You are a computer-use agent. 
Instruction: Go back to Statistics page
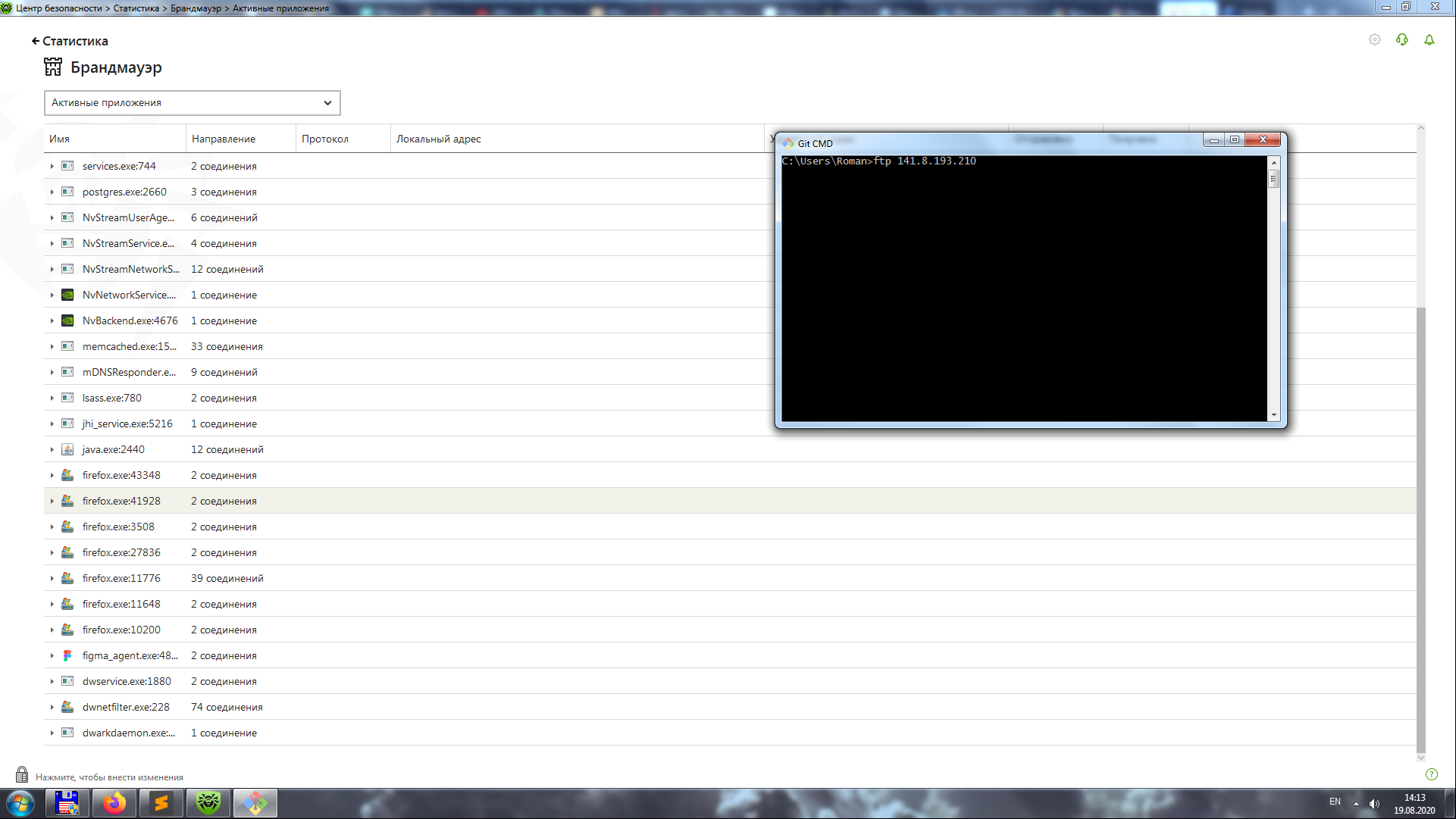[x=69, y=41]
